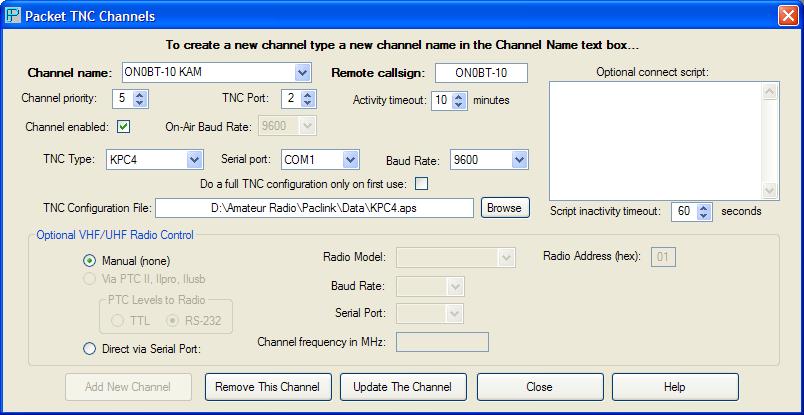Open the Channel name dropdown list
The height and width of the screenshot is (415, 804).
303,73
